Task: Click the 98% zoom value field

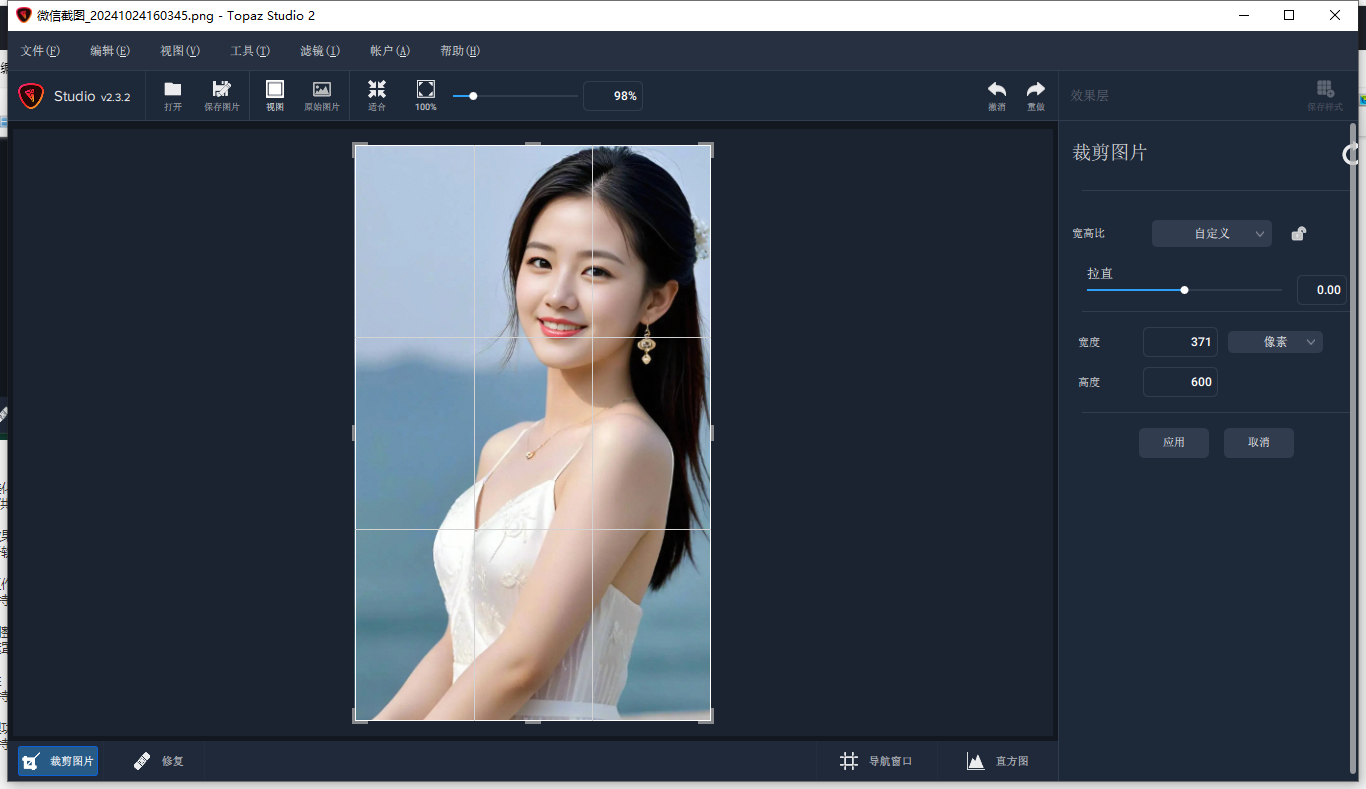Action: tap(613, 96)
